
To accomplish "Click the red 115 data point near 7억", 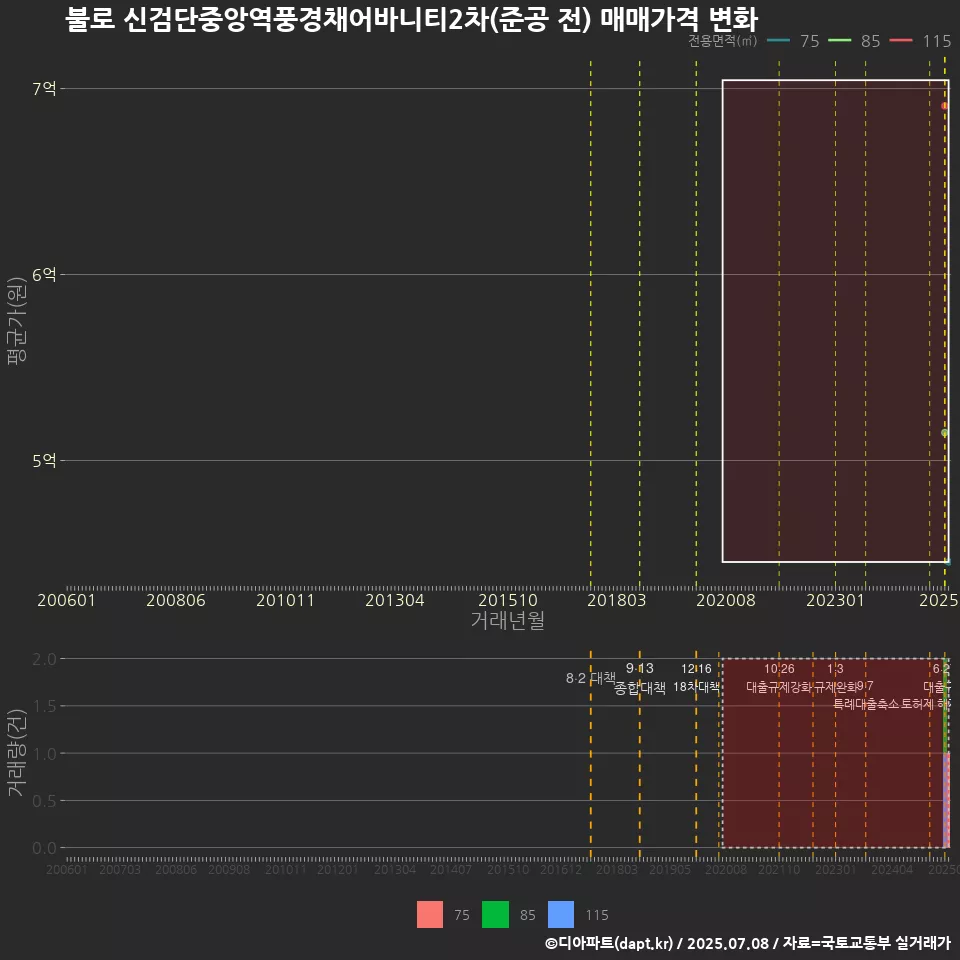I will pyautogui.click(x=945, y=106).
